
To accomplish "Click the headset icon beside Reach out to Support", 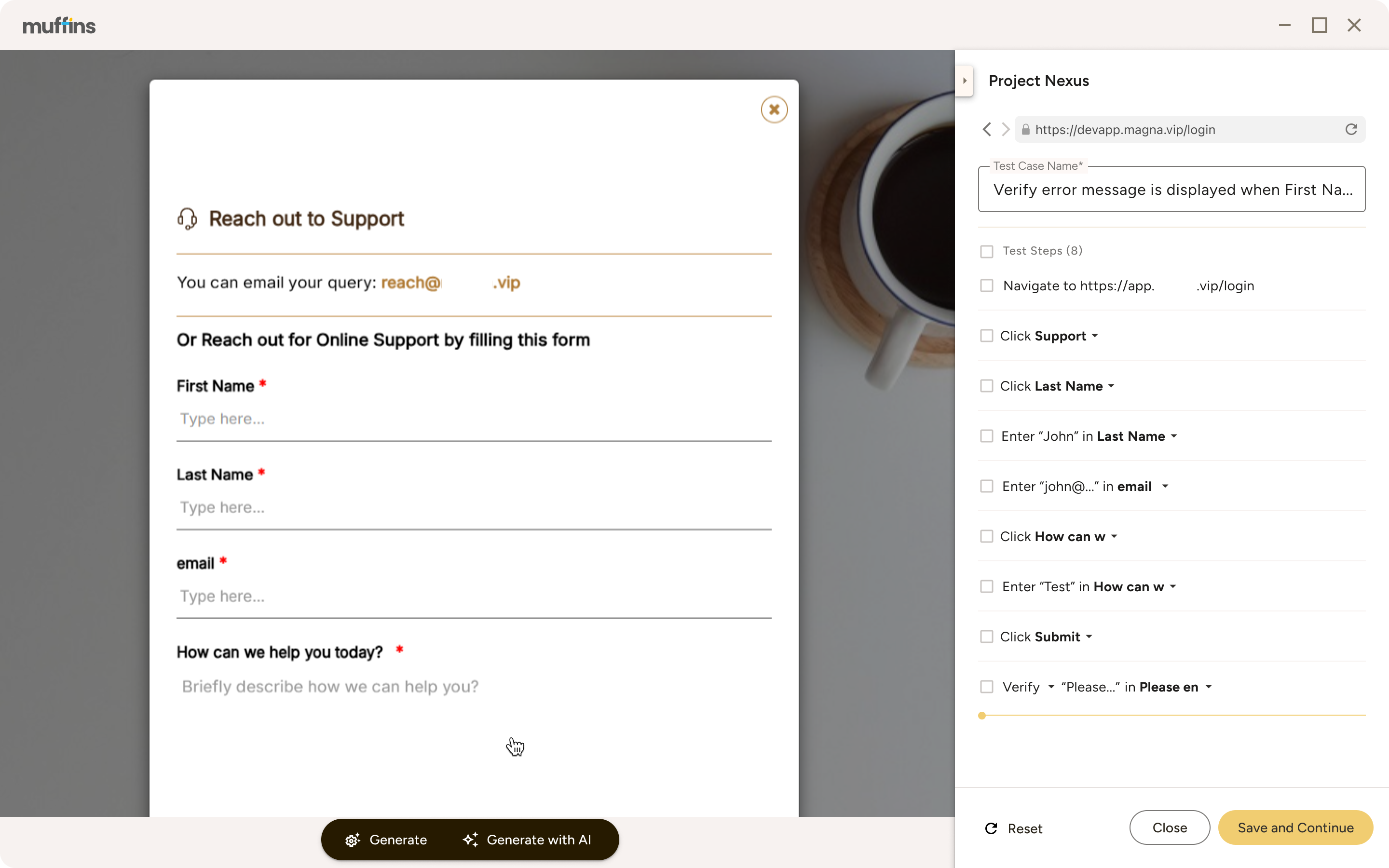I will click(187, 218).
